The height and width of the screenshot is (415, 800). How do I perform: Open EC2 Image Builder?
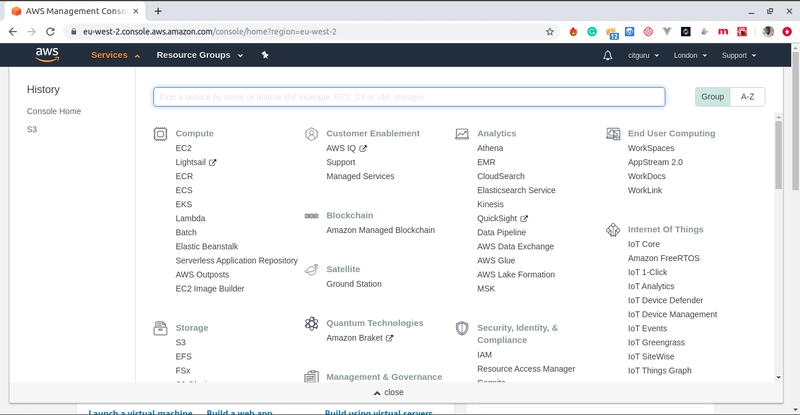click(210, 289)
